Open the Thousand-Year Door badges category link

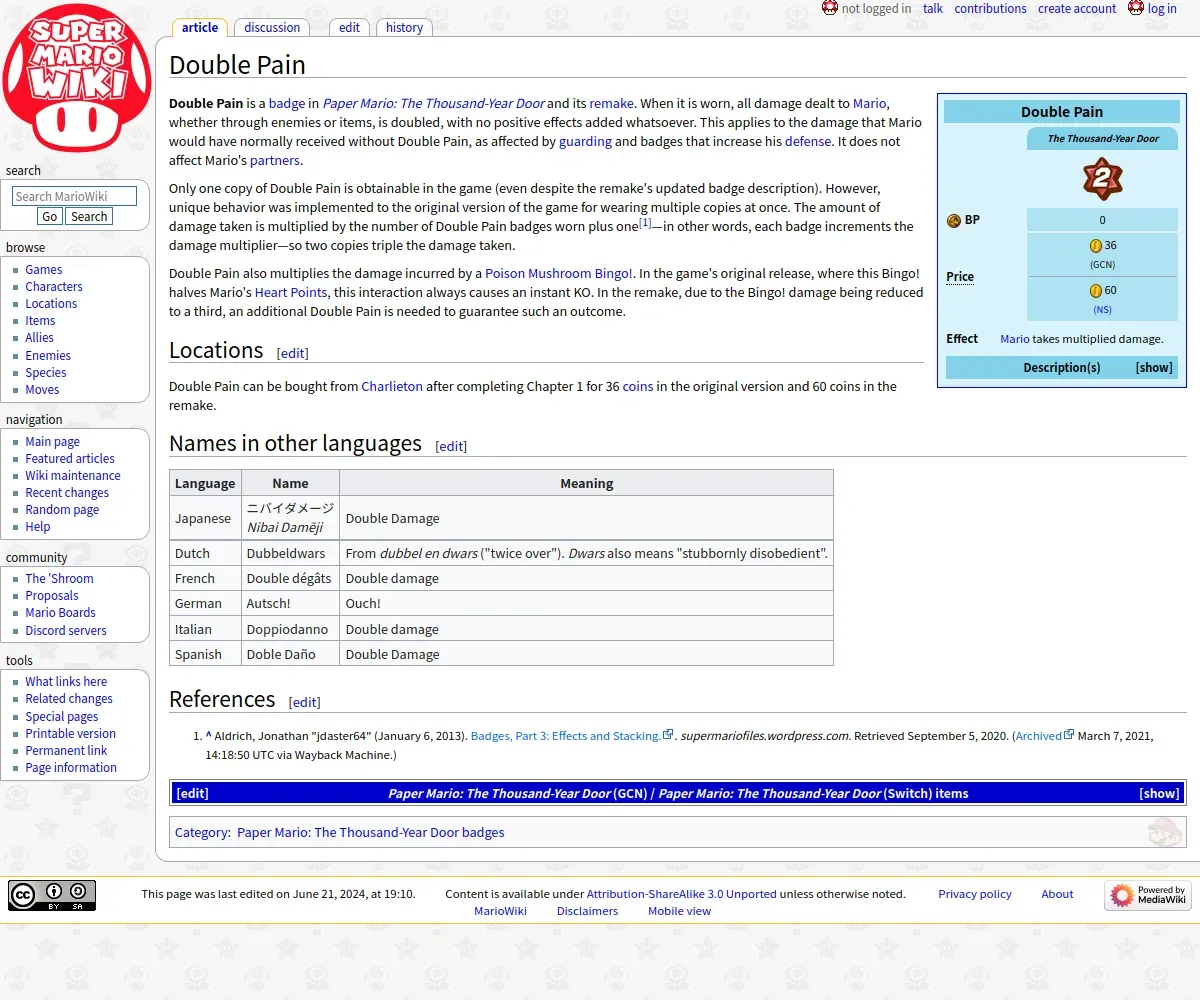(370, 832)
